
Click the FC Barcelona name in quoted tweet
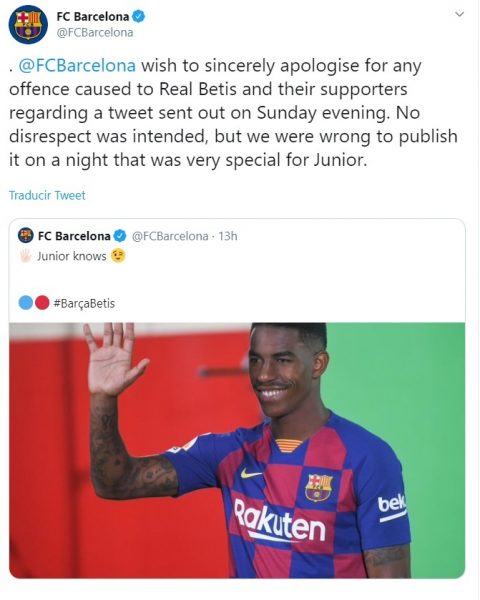pyautogui.click(x=74, y=236)
